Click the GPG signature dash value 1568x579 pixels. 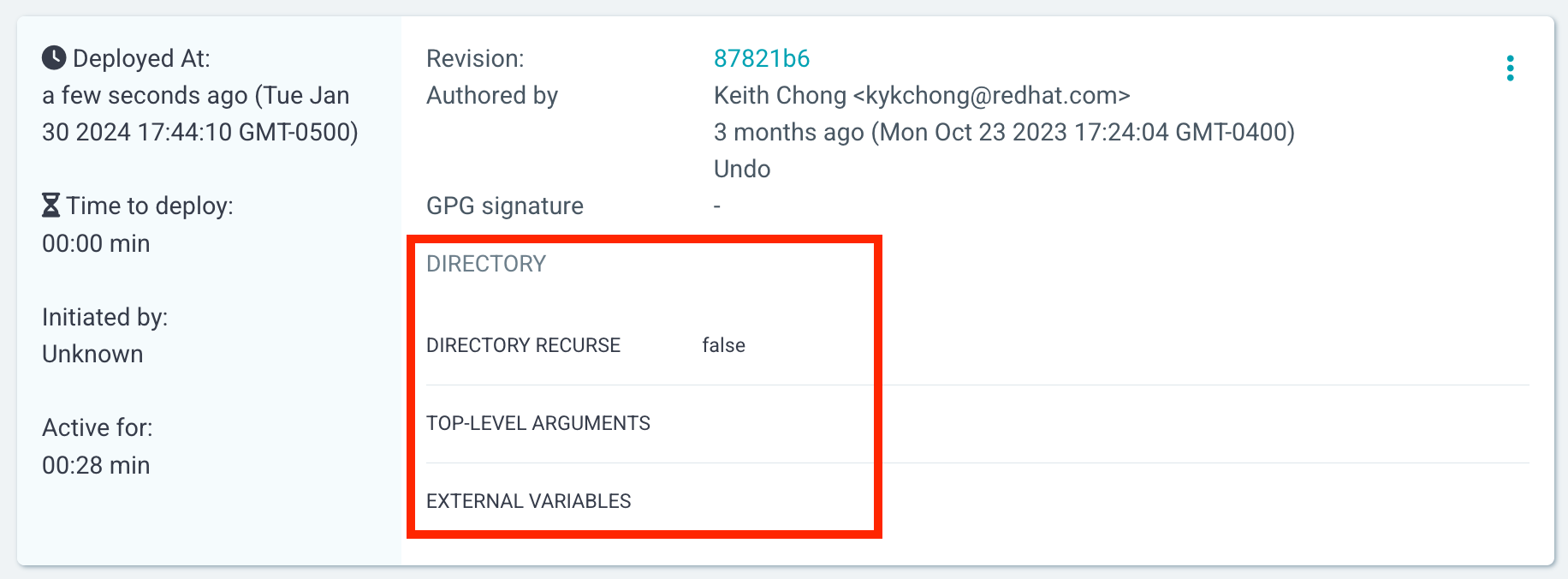tap(717, 206)
